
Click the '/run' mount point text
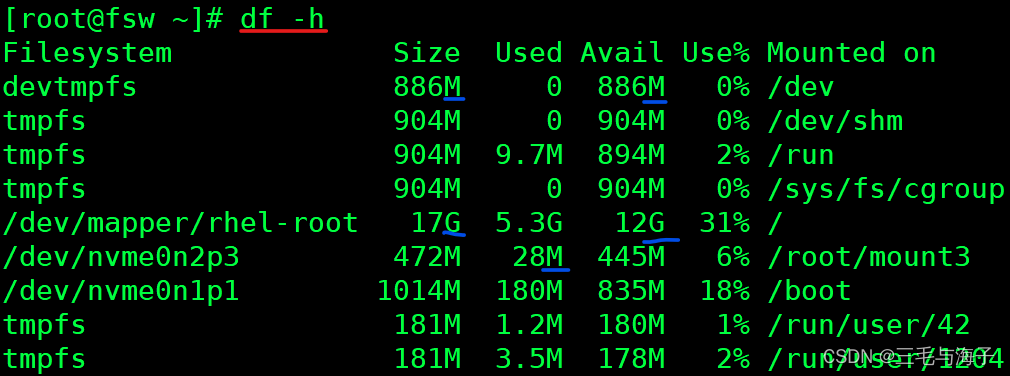[x=801, y=155]
